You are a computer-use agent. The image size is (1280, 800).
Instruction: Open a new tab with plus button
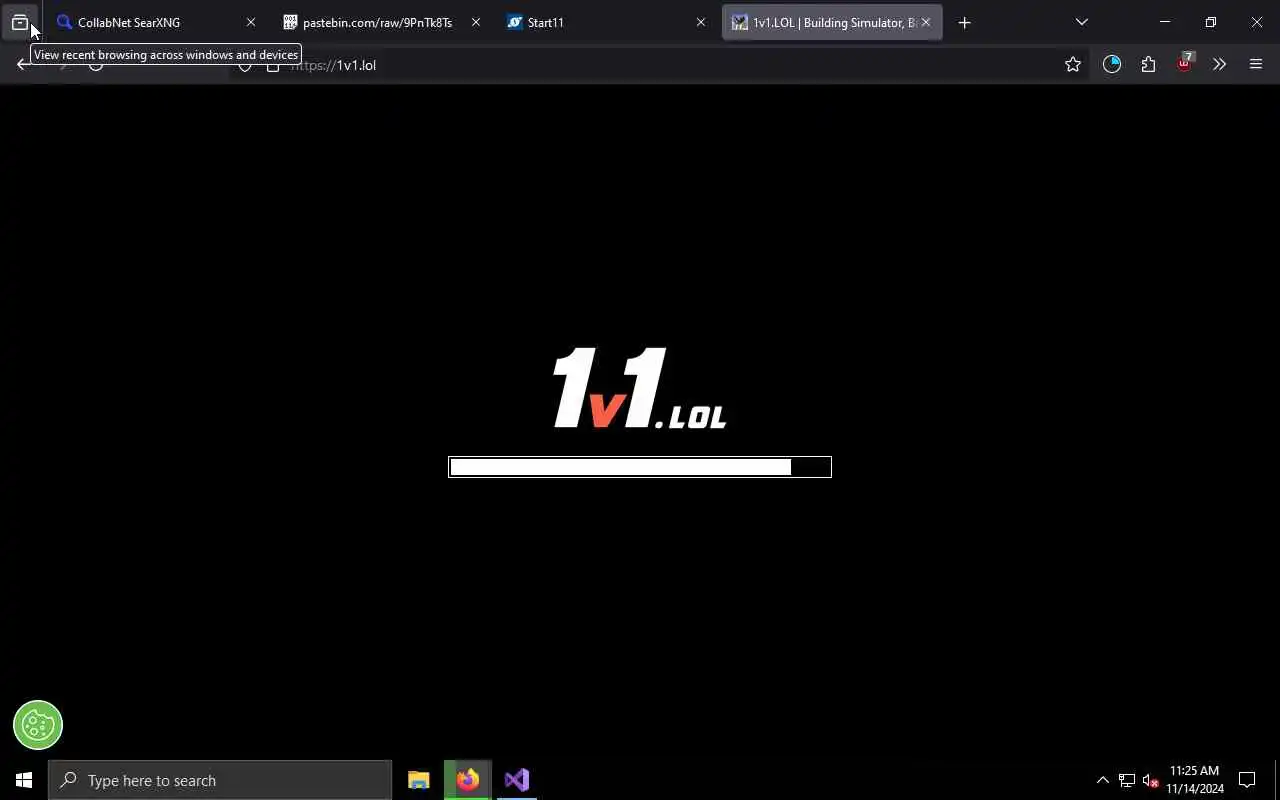coord(964,22)
